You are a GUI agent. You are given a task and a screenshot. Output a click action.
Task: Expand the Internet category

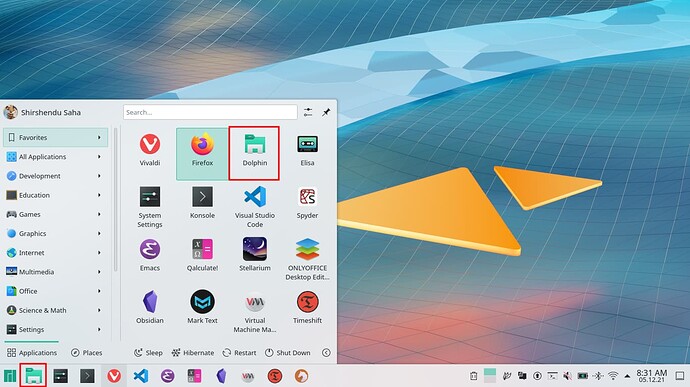(55, 253)
